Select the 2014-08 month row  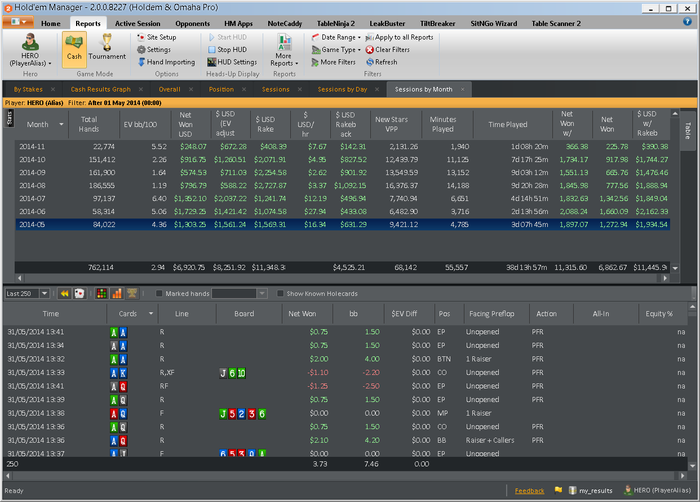pos(342,185)
